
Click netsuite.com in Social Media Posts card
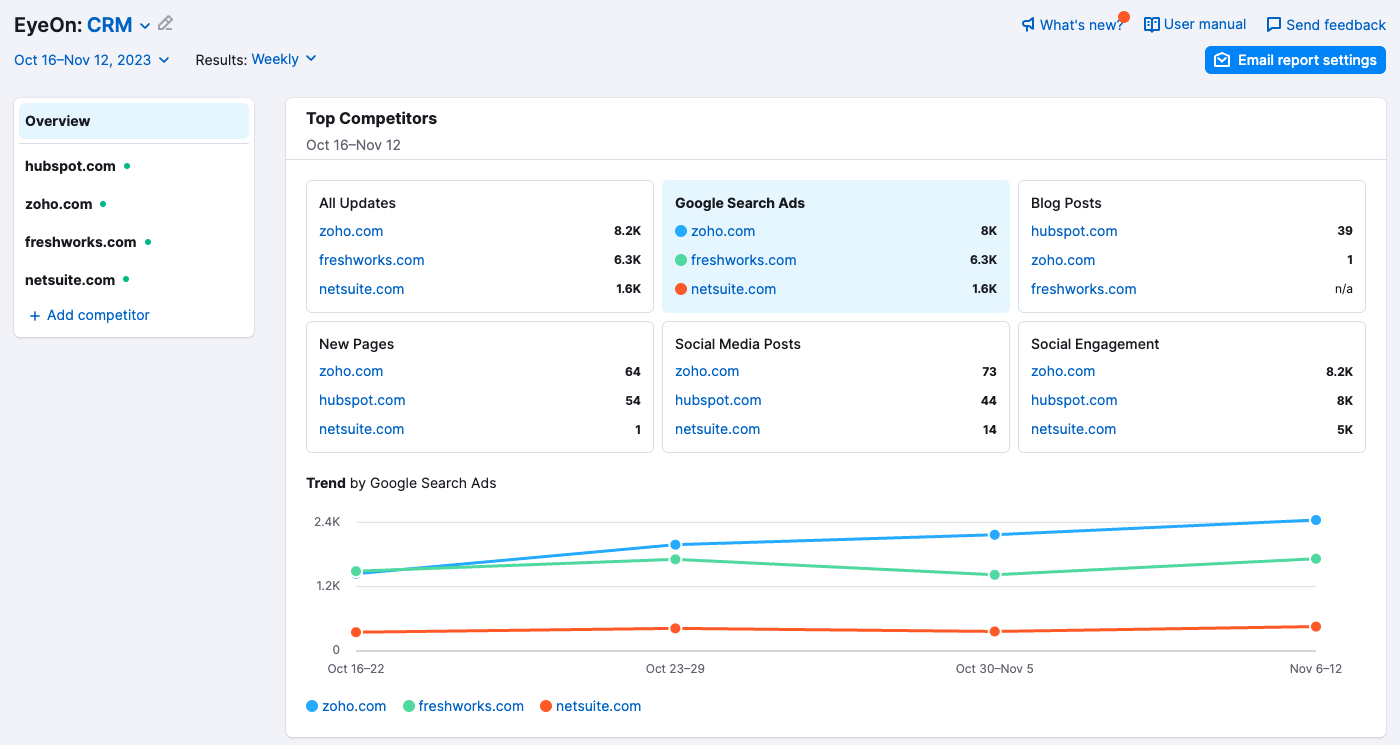pos(718,429)
